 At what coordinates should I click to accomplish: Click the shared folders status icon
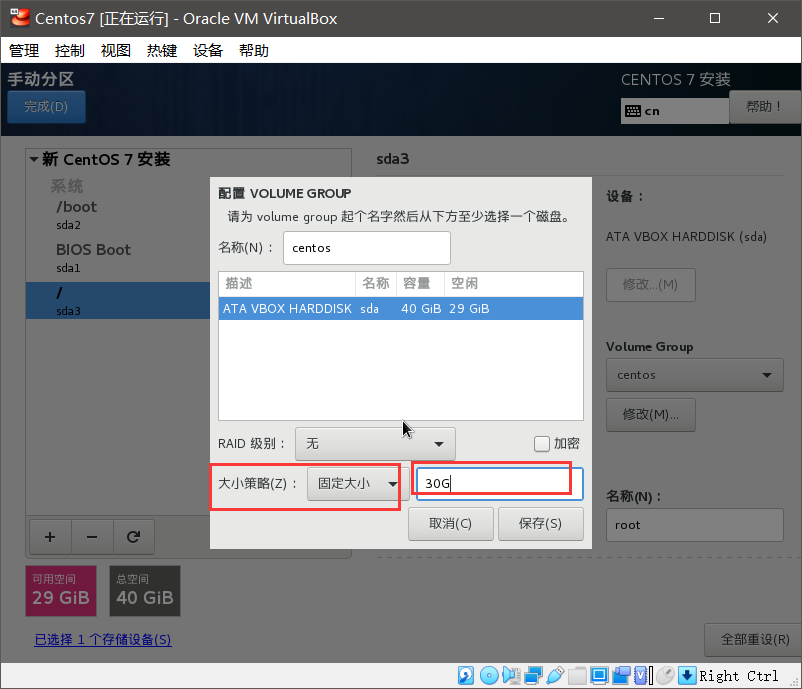[x=576, y=675]
